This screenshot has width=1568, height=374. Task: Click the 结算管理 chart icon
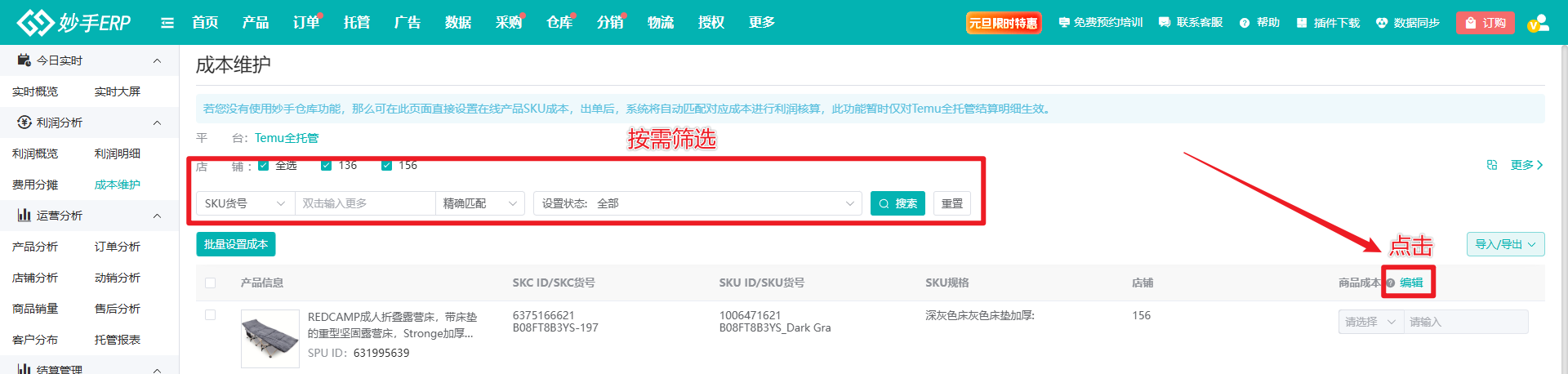pos(24,368)
